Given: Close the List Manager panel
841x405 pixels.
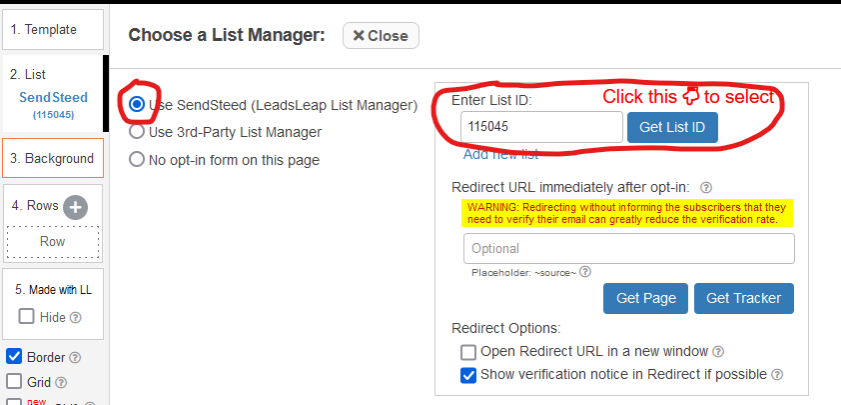Looking at the screenshot, I should tap(381, 36).
